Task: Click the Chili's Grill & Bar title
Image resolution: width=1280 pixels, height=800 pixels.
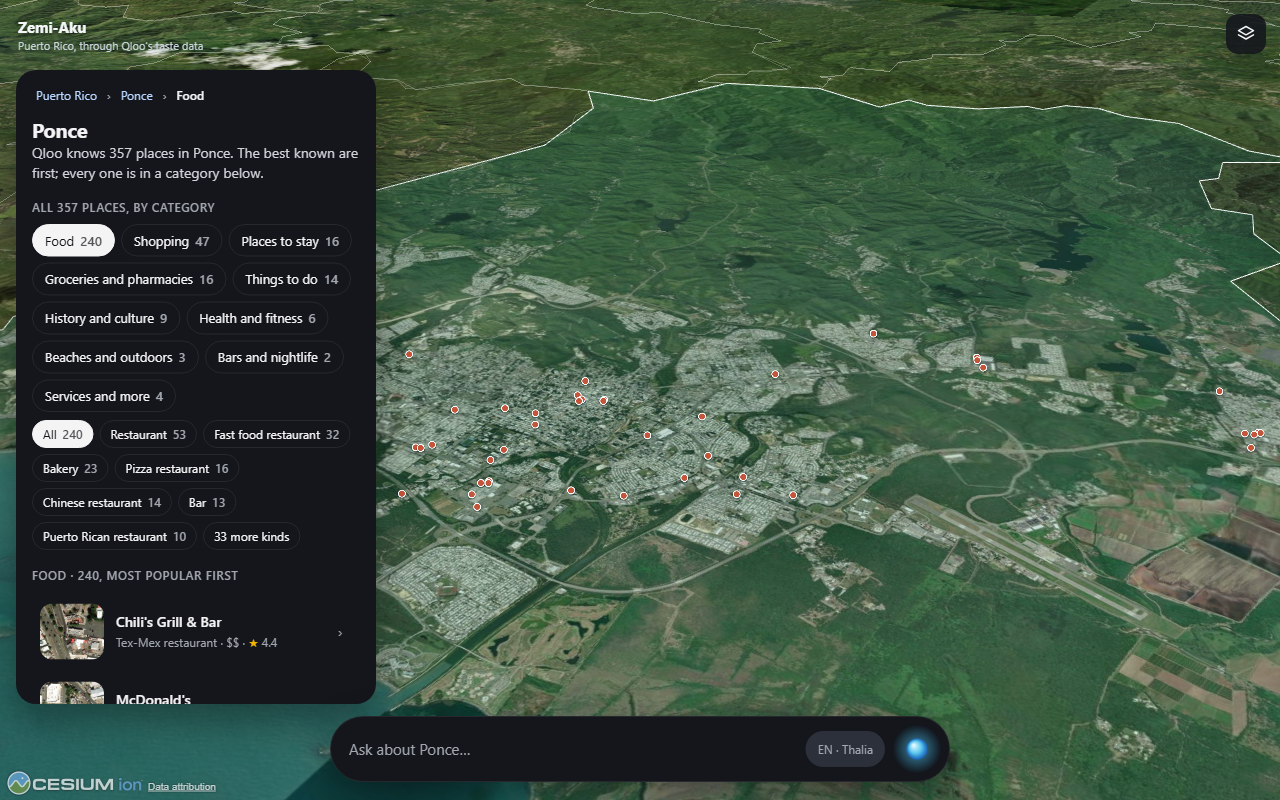Action: click(169, 622)
